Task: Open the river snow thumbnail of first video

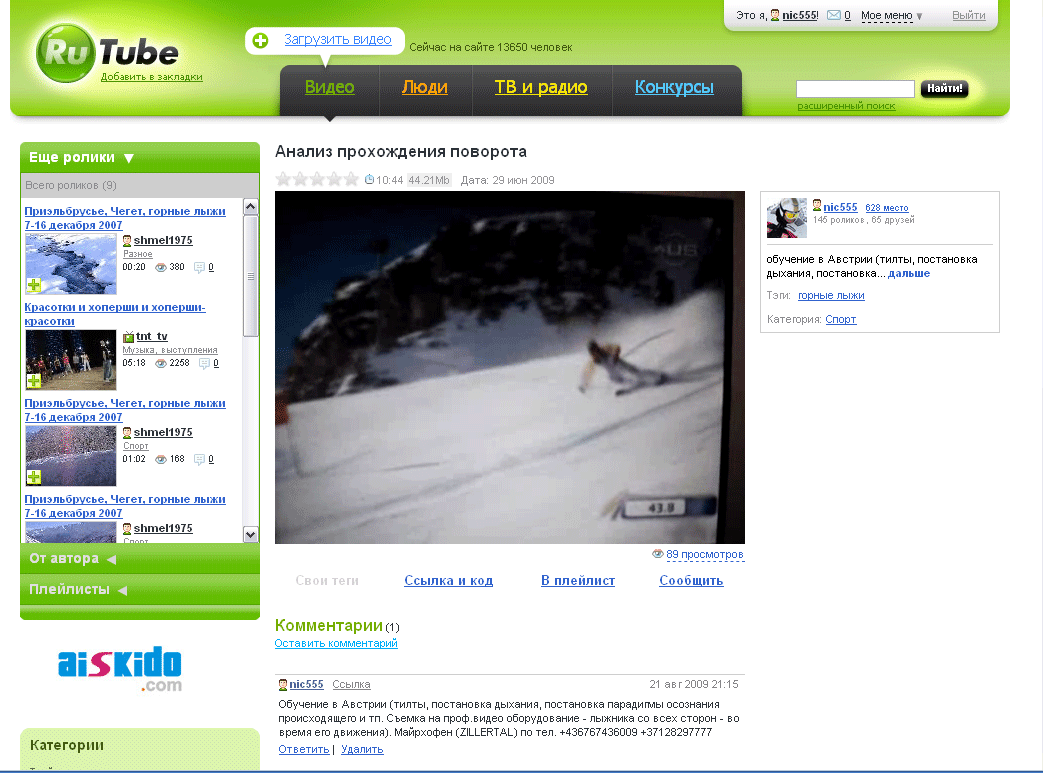Action: tap(71, 264)
